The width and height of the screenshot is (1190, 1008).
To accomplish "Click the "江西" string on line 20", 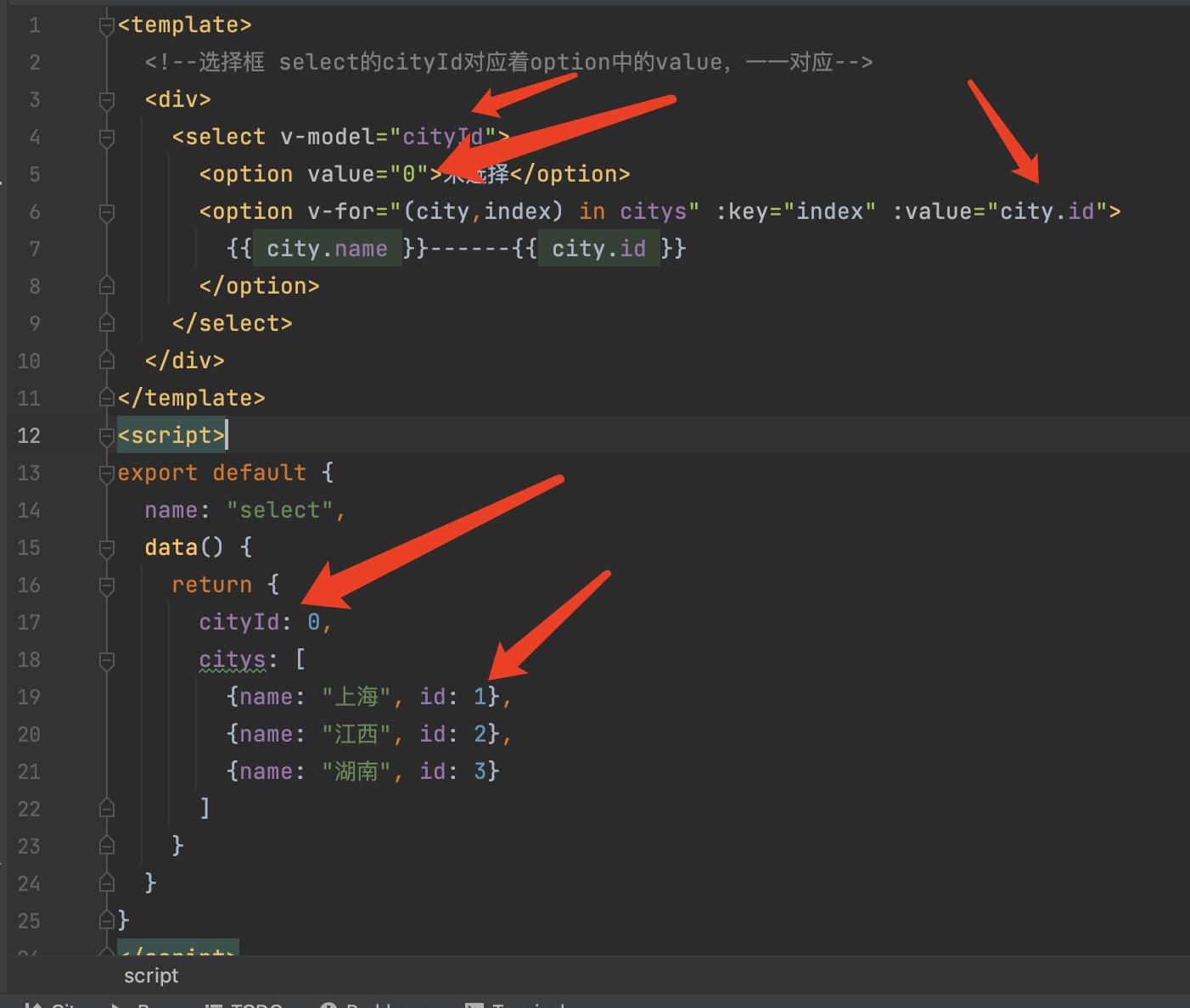I will pos(355,734).
